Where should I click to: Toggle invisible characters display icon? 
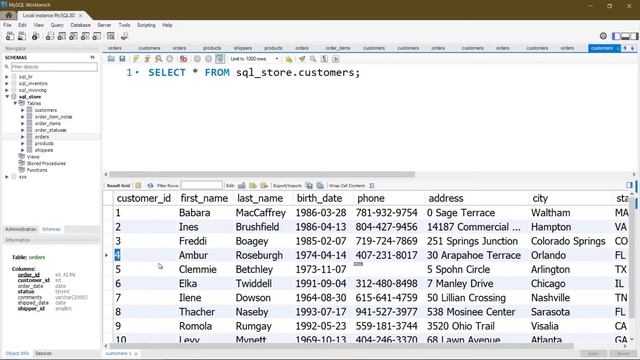pos(324,59)
